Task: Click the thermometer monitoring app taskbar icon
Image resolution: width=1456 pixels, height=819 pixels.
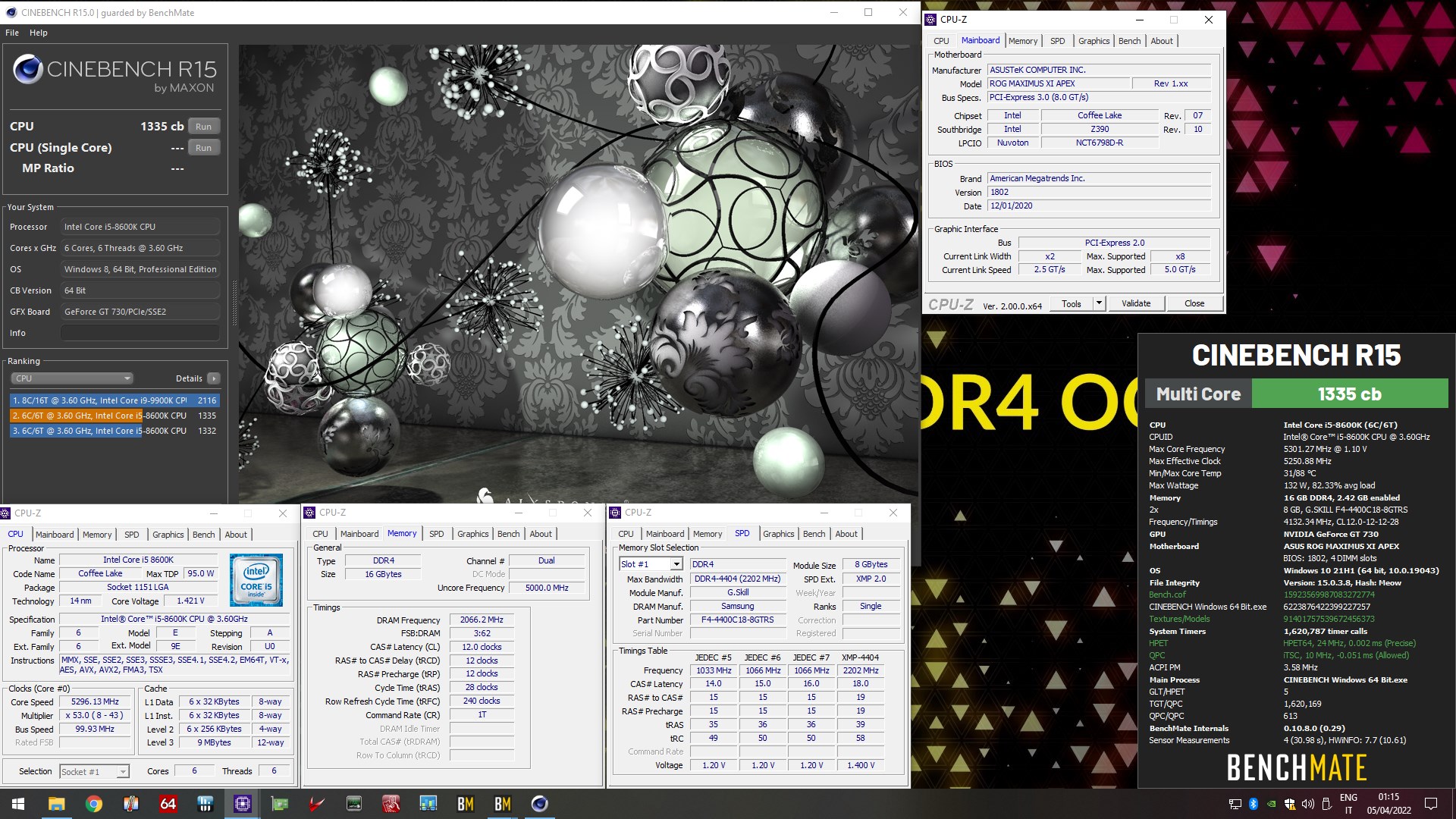Action: pos(130,804)
